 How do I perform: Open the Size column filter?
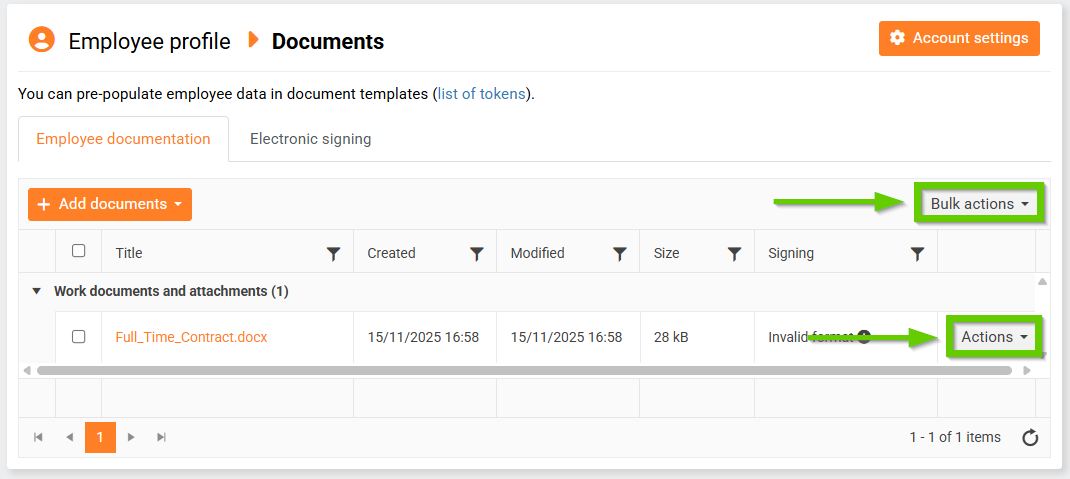(734, 254)
